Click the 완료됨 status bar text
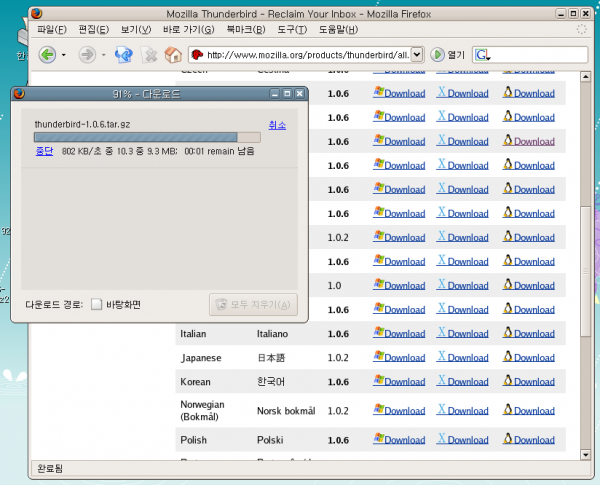600x485 pixels. tap(50, 468)
